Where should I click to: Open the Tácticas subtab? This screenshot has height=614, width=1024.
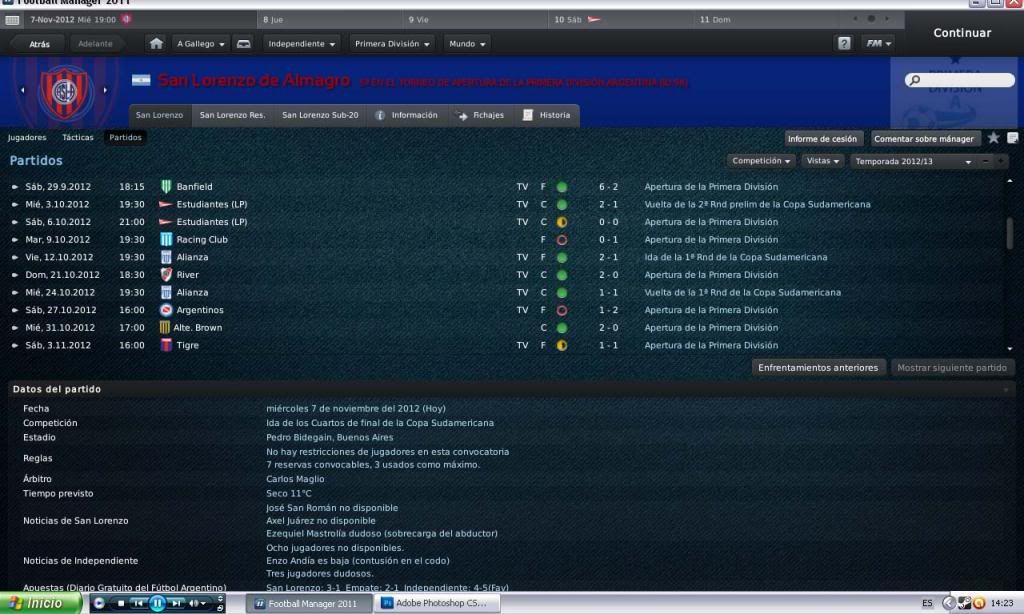[x=78, y=138]
